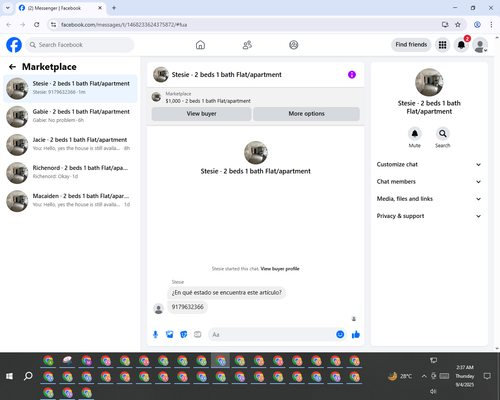The height and width of the screenshot is (400, 500).
Task: Open the Chrome profile icon
Action: click(x=477, y=25)
